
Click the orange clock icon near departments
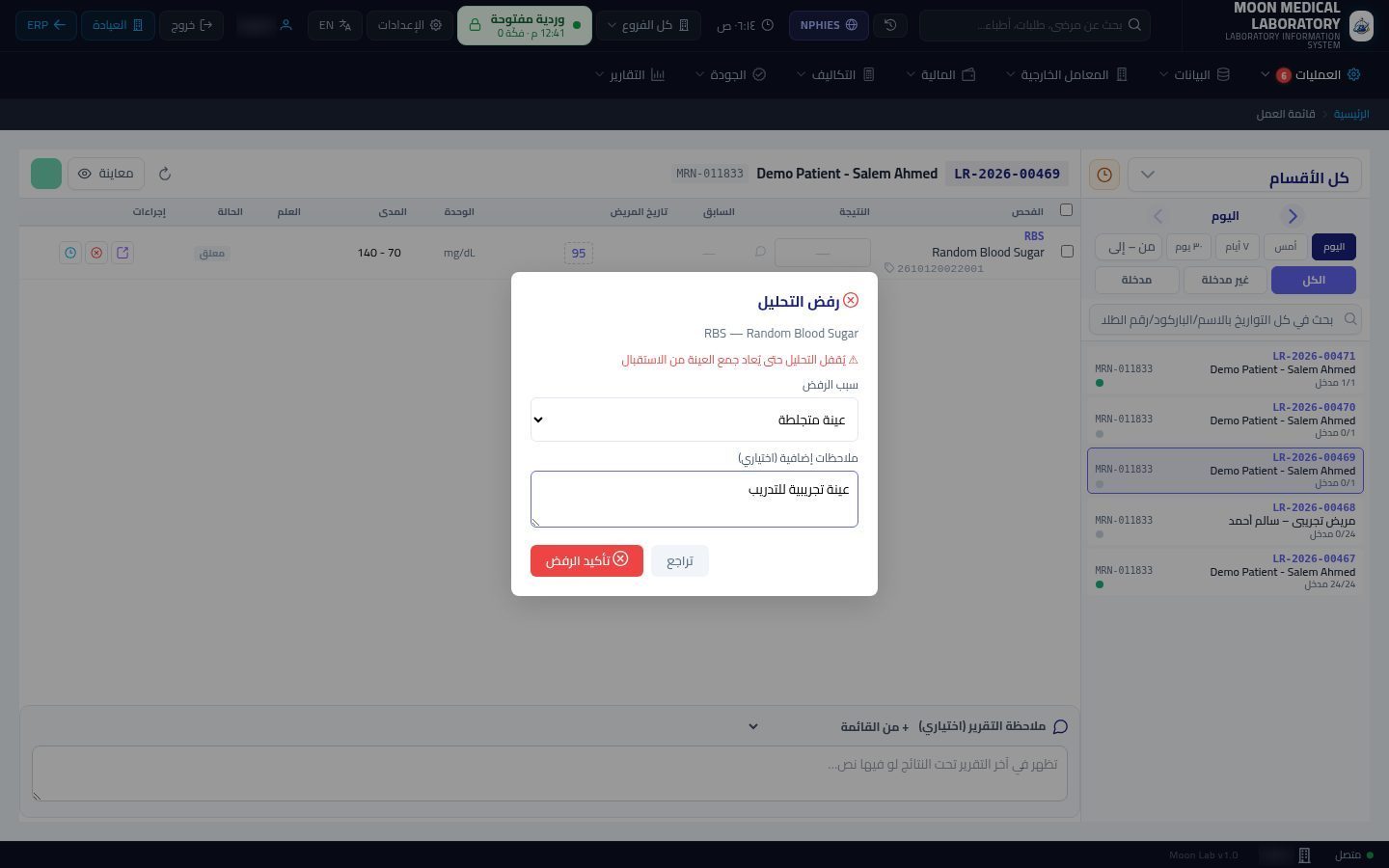1104,175
